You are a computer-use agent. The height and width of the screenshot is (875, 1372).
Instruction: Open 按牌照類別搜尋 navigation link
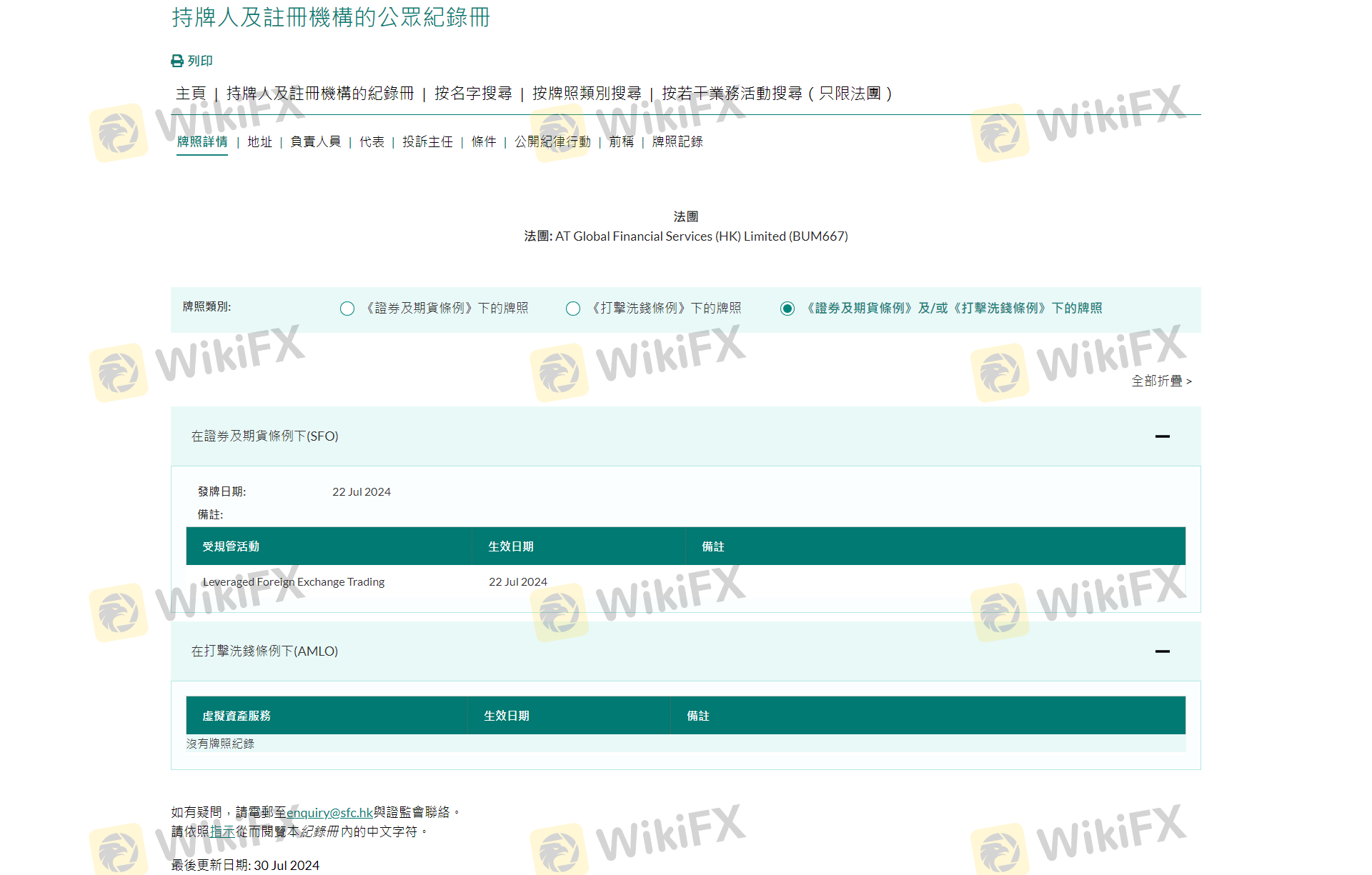[587, 94]
